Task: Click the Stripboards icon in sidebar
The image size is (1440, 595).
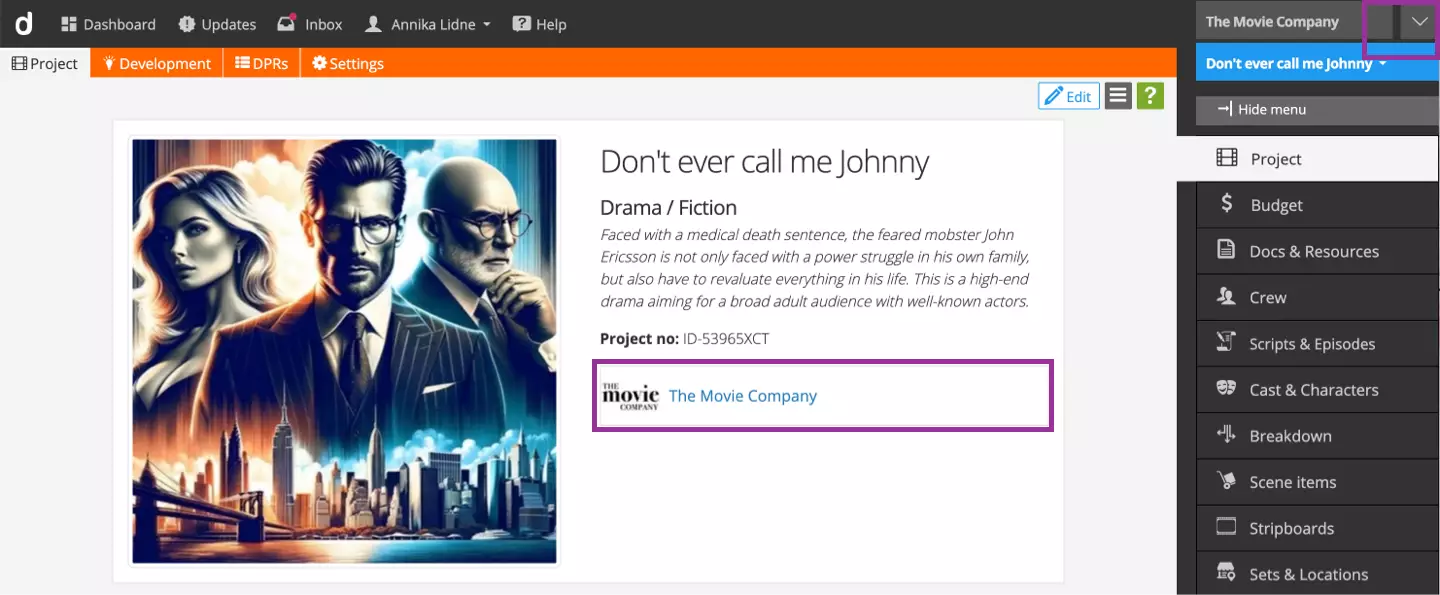Action: pos(1226,527)
